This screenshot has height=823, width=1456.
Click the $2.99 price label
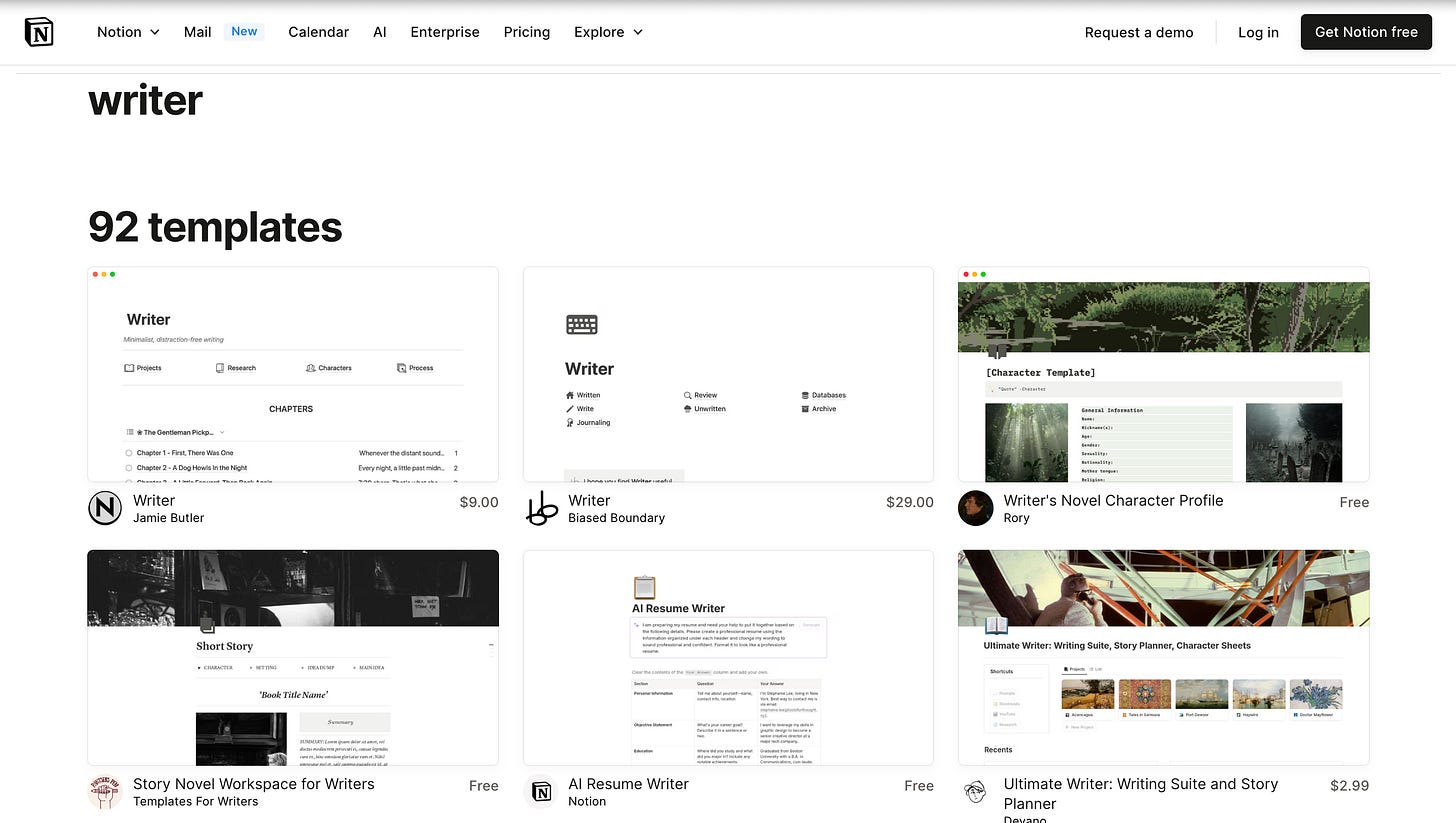(x=1350, y=785)
